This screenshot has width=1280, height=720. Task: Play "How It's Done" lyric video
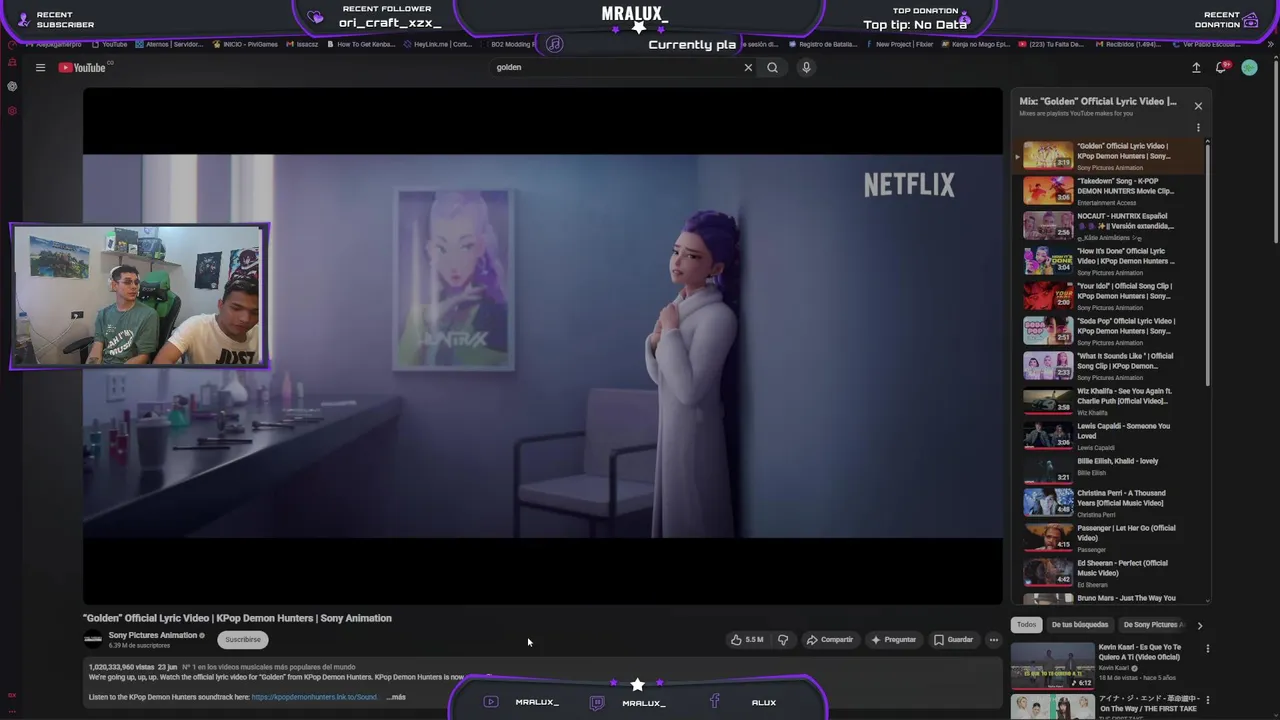(1109, 260)
